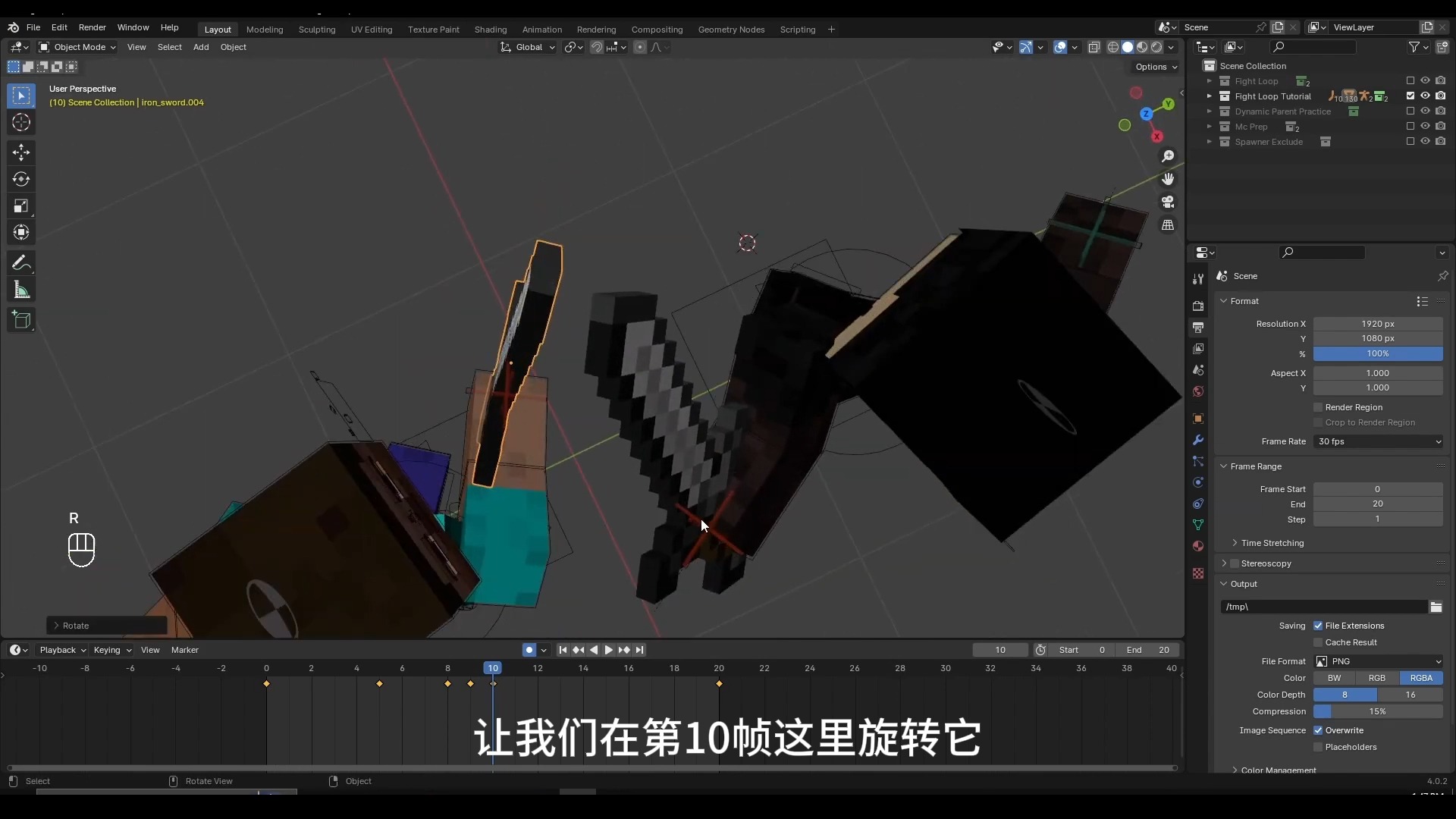This screenshot has height=819, width=1456.
Task: Open the Frame Rate 30 fps dropdown
Action: (x=1378, y=441)
